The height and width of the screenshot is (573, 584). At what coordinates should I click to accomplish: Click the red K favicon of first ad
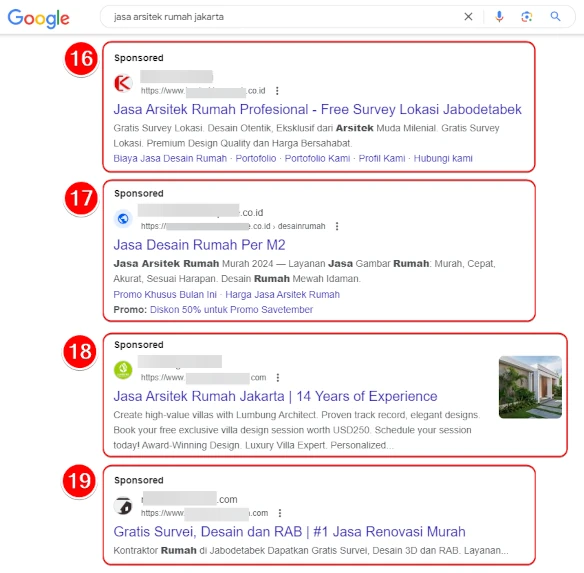[123, 83]
